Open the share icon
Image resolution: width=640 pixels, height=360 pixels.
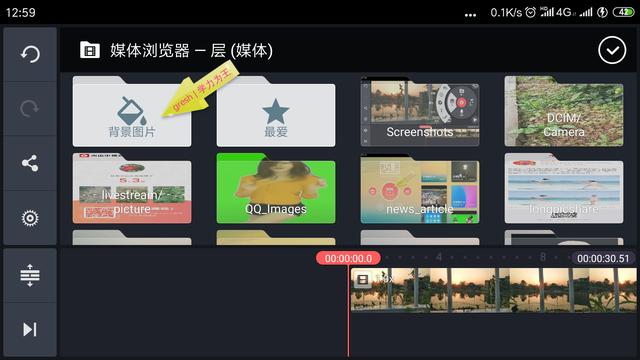point(30,163)
